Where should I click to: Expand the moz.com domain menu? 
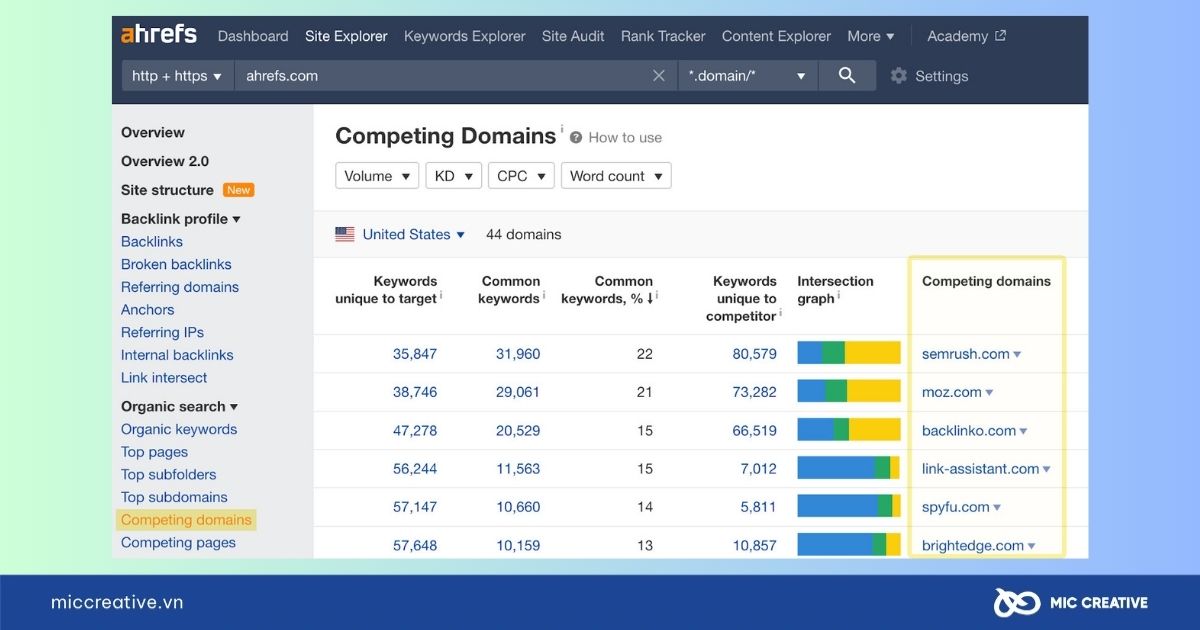[x=989, y=393]
